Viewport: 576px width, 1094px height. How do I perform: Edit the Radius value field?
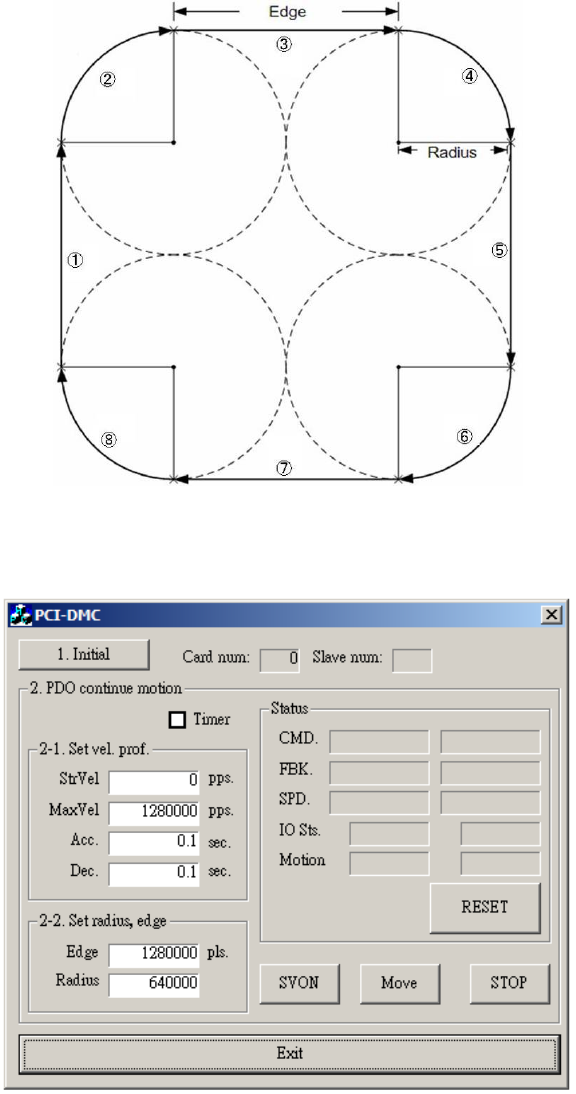(x=154, y=984)
